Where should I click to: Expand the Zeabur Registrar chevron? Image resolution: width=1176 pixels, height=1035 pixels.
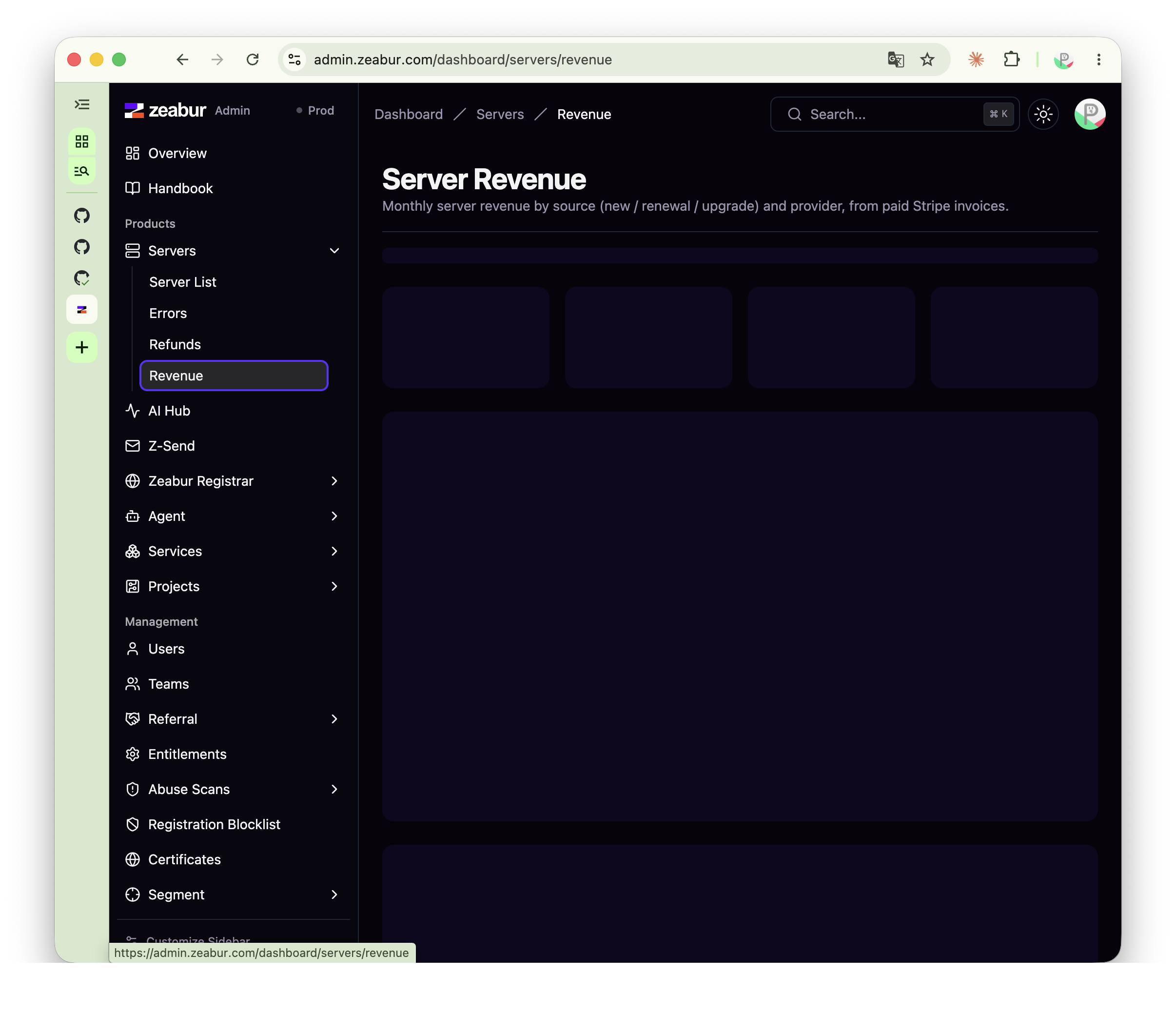click(334, 480)
